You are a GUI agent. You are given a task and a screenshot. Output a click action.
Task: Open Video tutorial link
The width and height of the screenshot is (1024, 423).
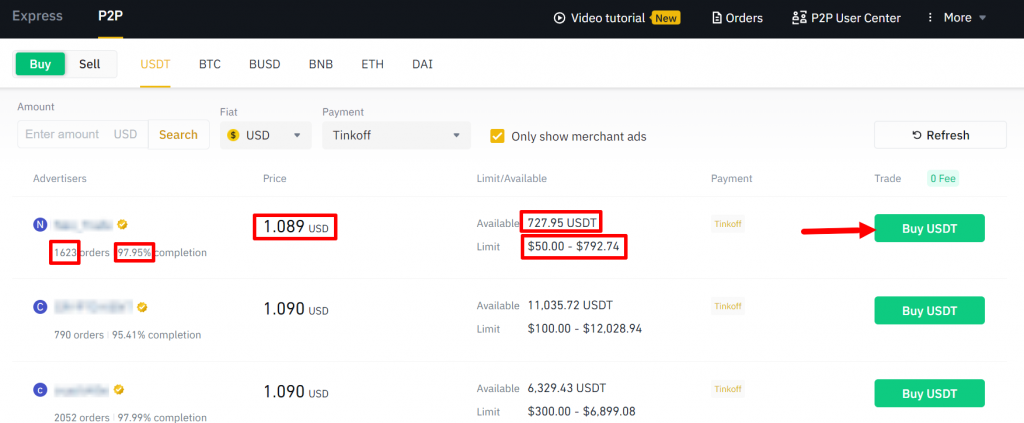coord(607,18)
